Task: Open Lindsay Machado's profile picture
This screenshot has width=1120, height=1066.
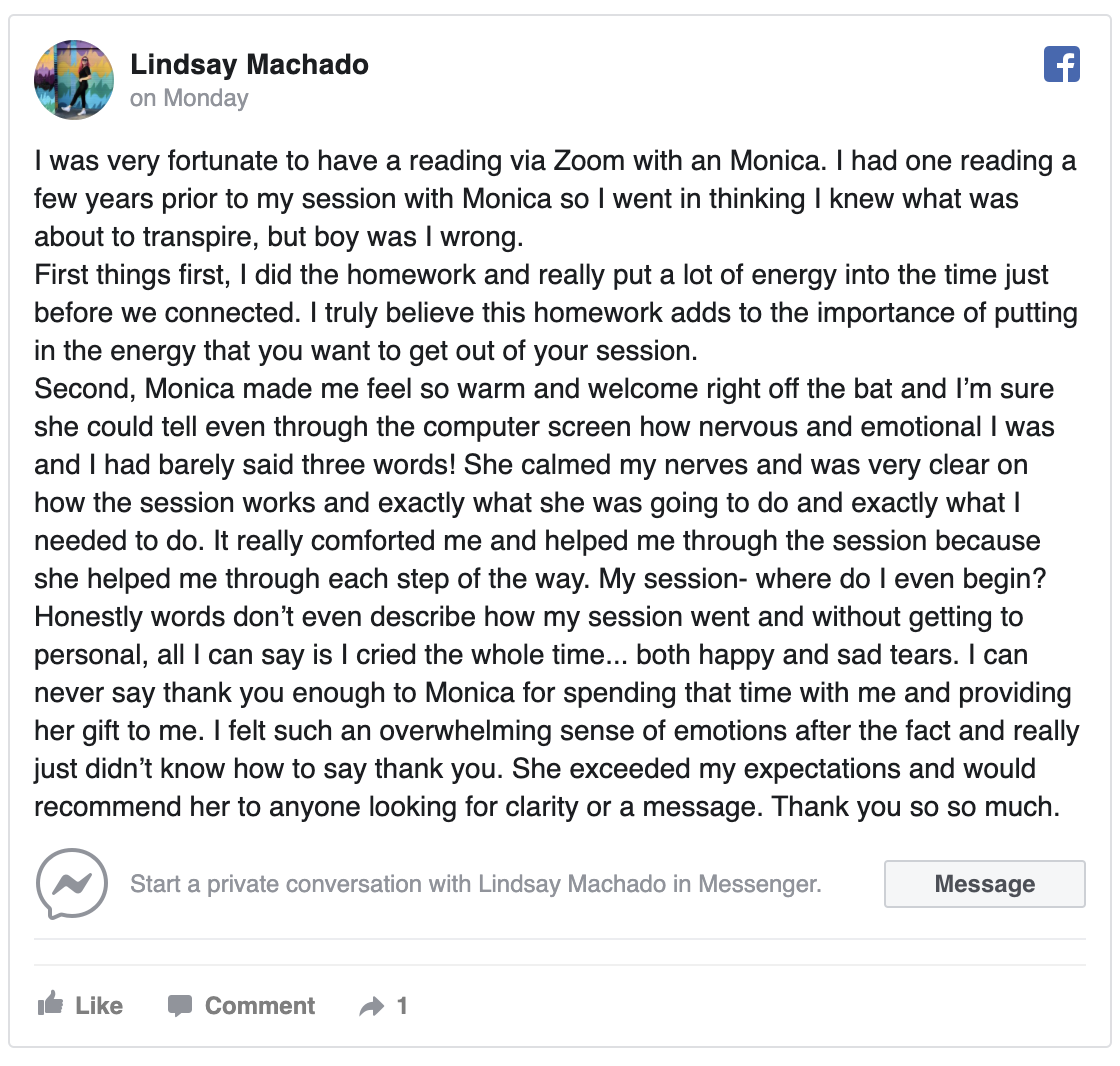Action: click(x=74, y=80)
